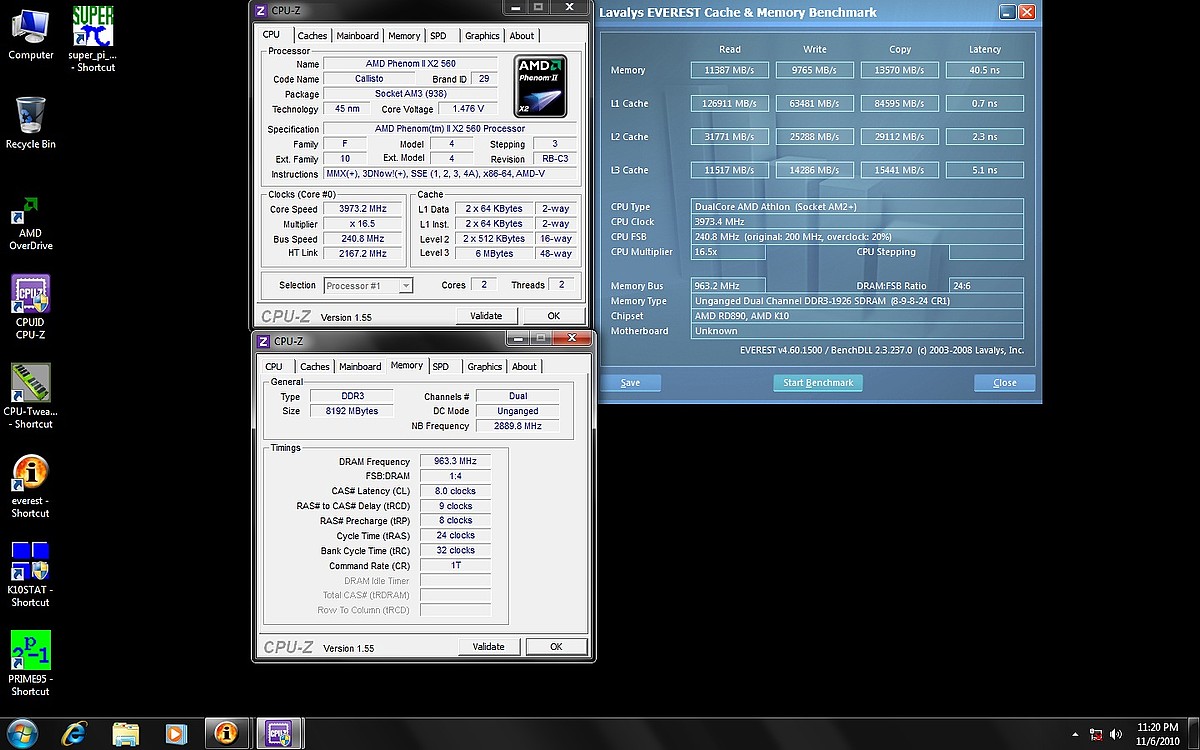The image size is (1200, 750).
Task: Click the Bank Cycle Time value '32 clocks'
Action: (456, 551)
